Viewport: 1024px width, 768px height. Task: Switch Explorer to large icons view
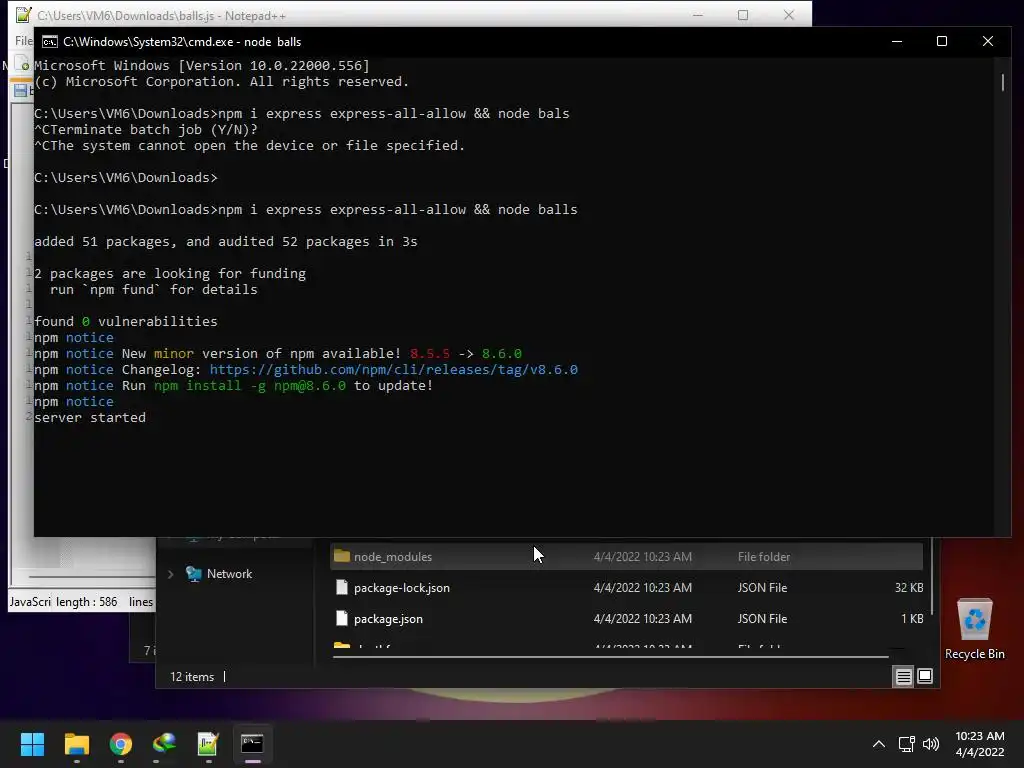pos(925,677)
